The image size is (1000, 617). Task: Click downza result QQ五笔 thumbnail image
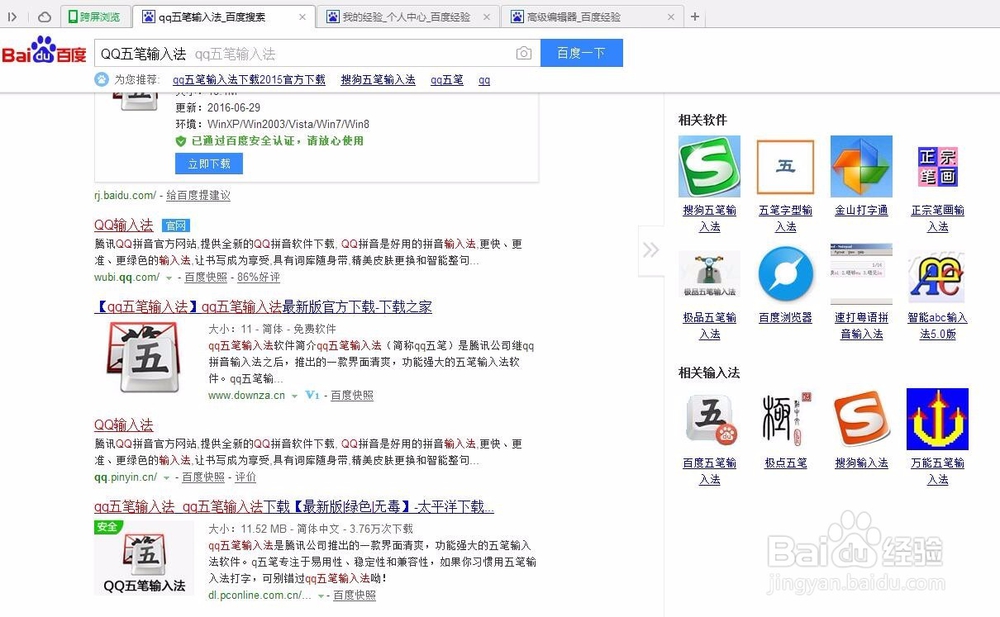[144, 357]
